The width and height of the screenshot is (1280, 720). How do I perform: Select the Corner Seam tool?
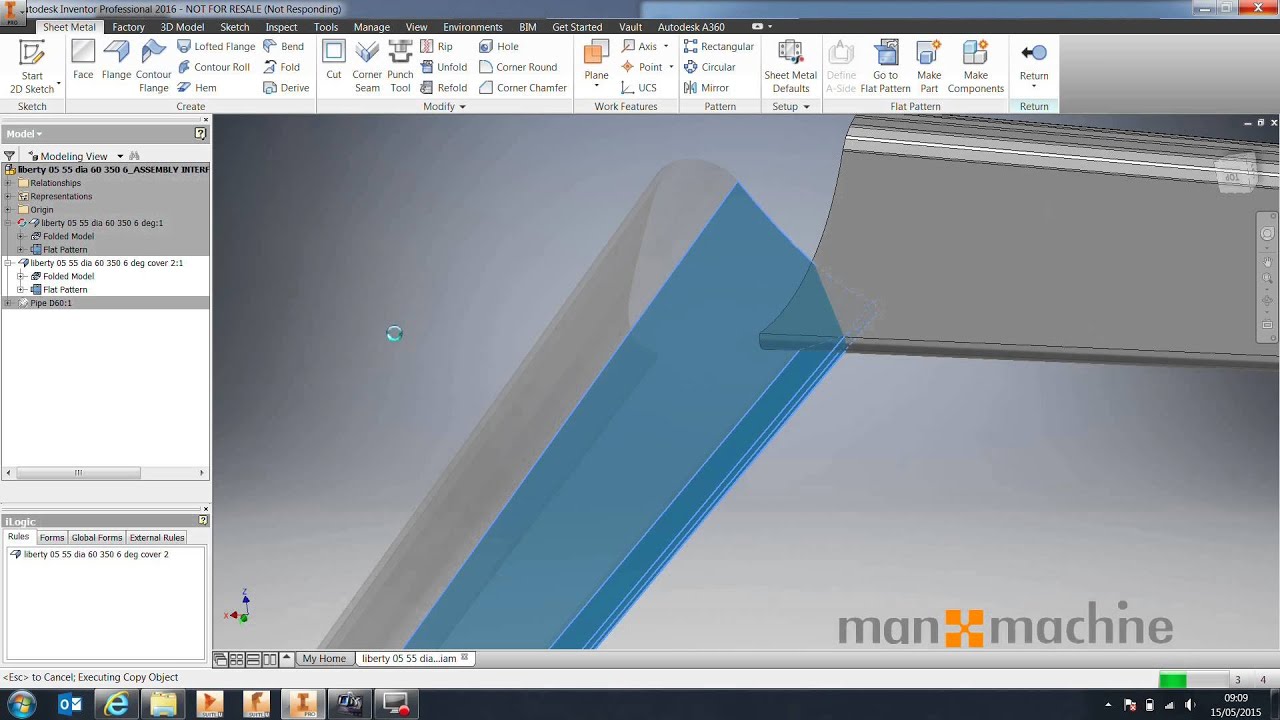(367, 67)
